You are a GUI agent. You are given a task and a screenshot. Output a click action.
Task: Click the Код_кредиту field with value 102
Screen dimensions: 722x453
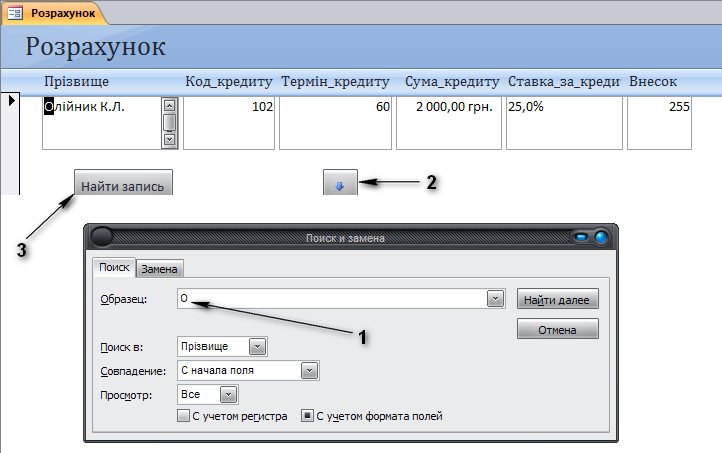[x=229, y=123]
